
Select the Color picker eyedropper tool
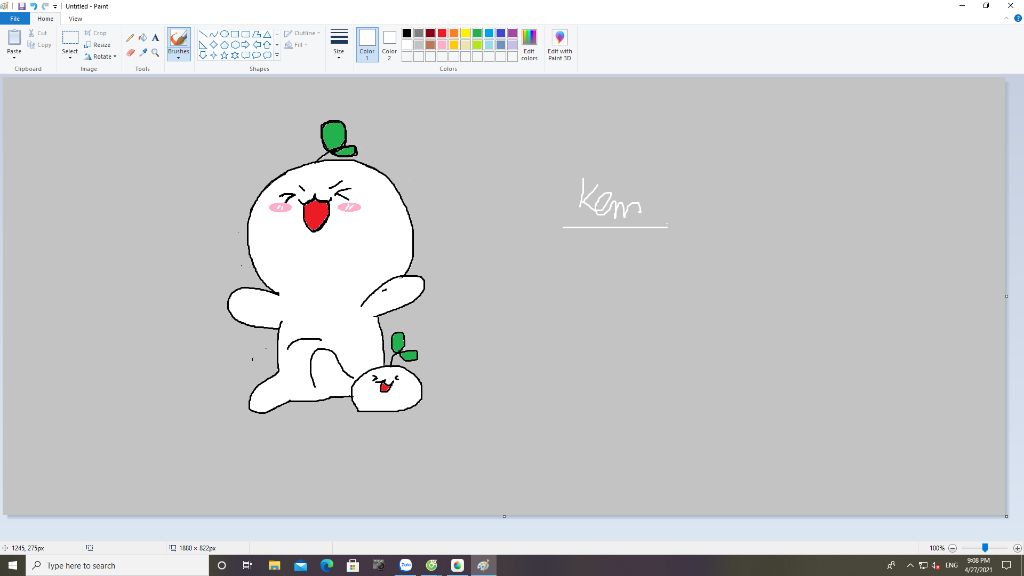coord(142,52)
